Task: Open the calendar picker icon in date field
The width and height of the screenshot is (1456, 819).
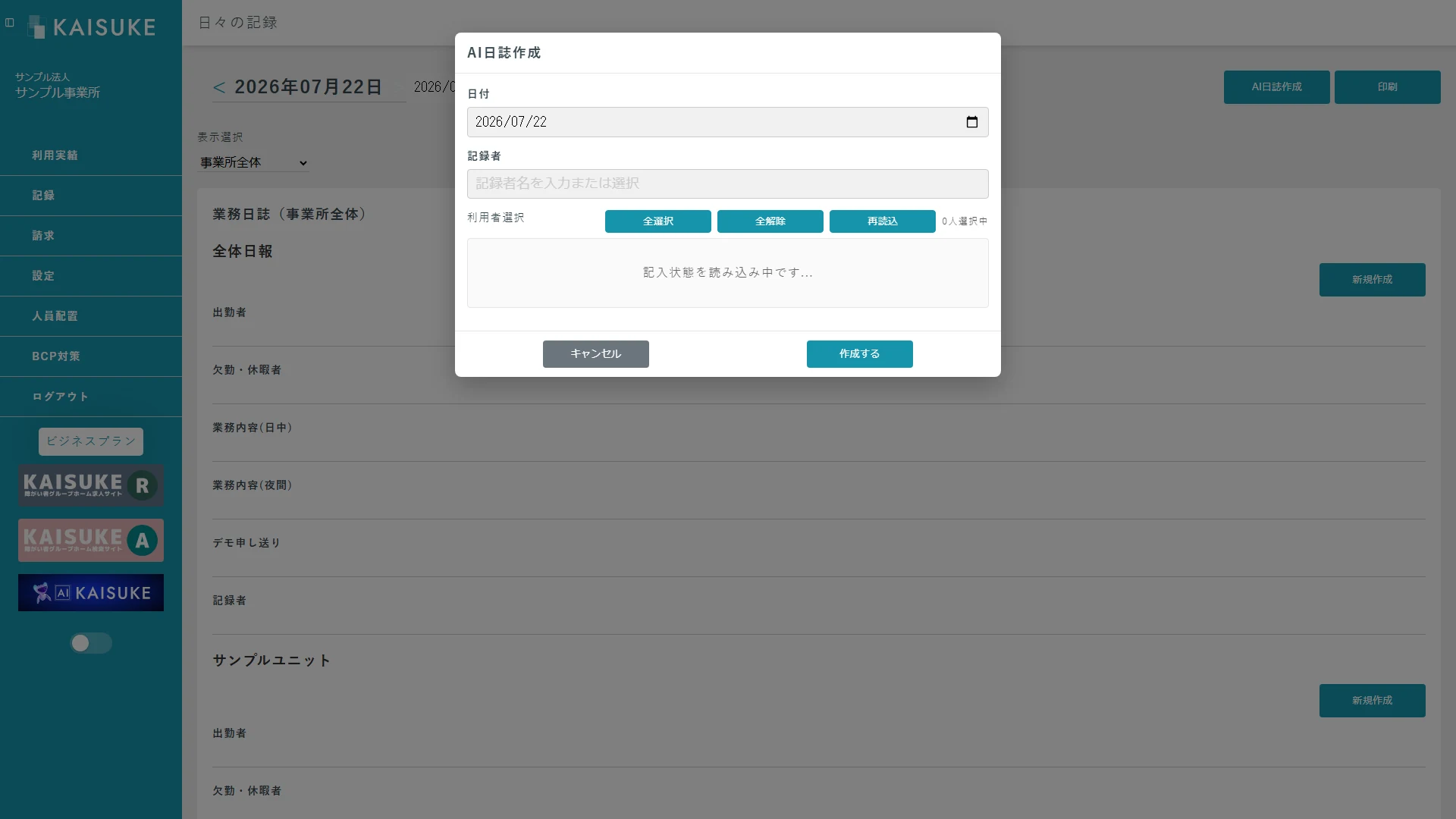Action: coord(972,122)
